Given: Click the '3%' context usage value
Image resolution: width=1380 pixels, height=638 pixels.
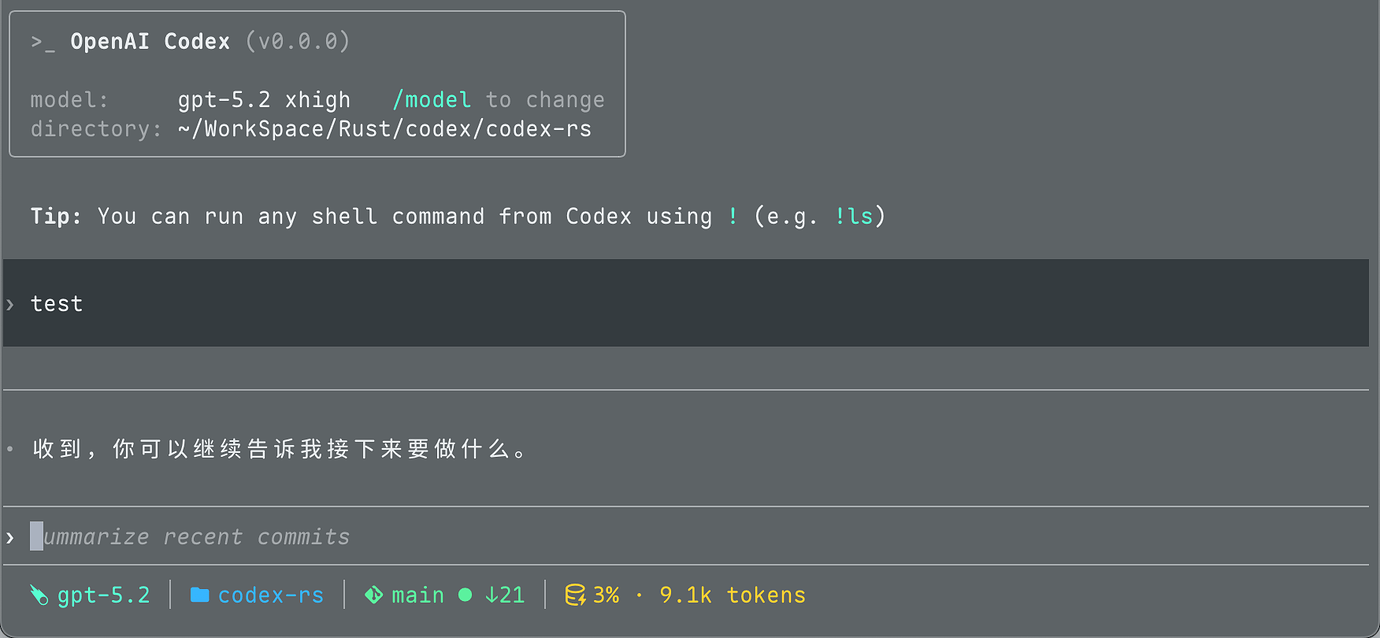Looking at the screenshot, I should [606, 596].
